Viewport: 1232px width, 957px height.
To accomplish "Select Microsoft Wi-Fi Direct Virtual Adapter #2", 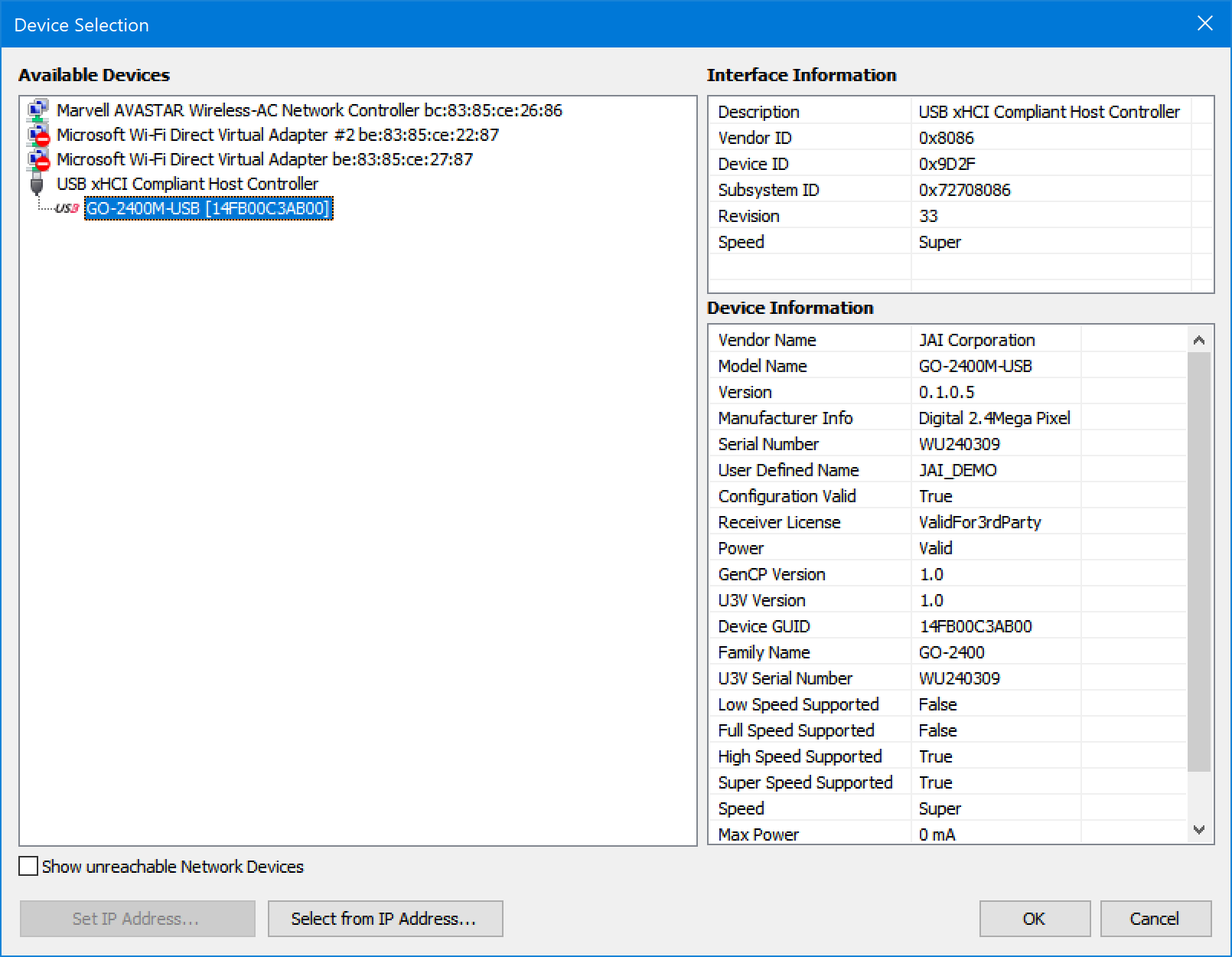I will (277, 135).
